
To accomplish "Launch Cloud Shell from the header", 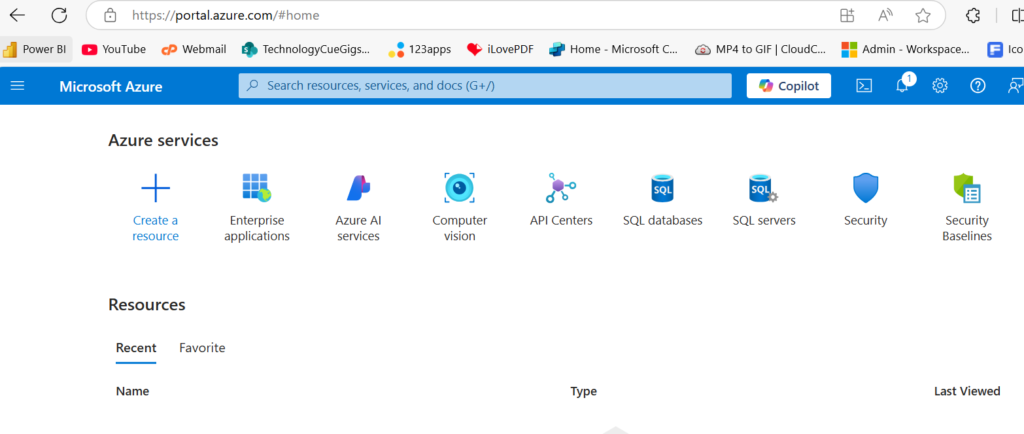I will (864, 86).
